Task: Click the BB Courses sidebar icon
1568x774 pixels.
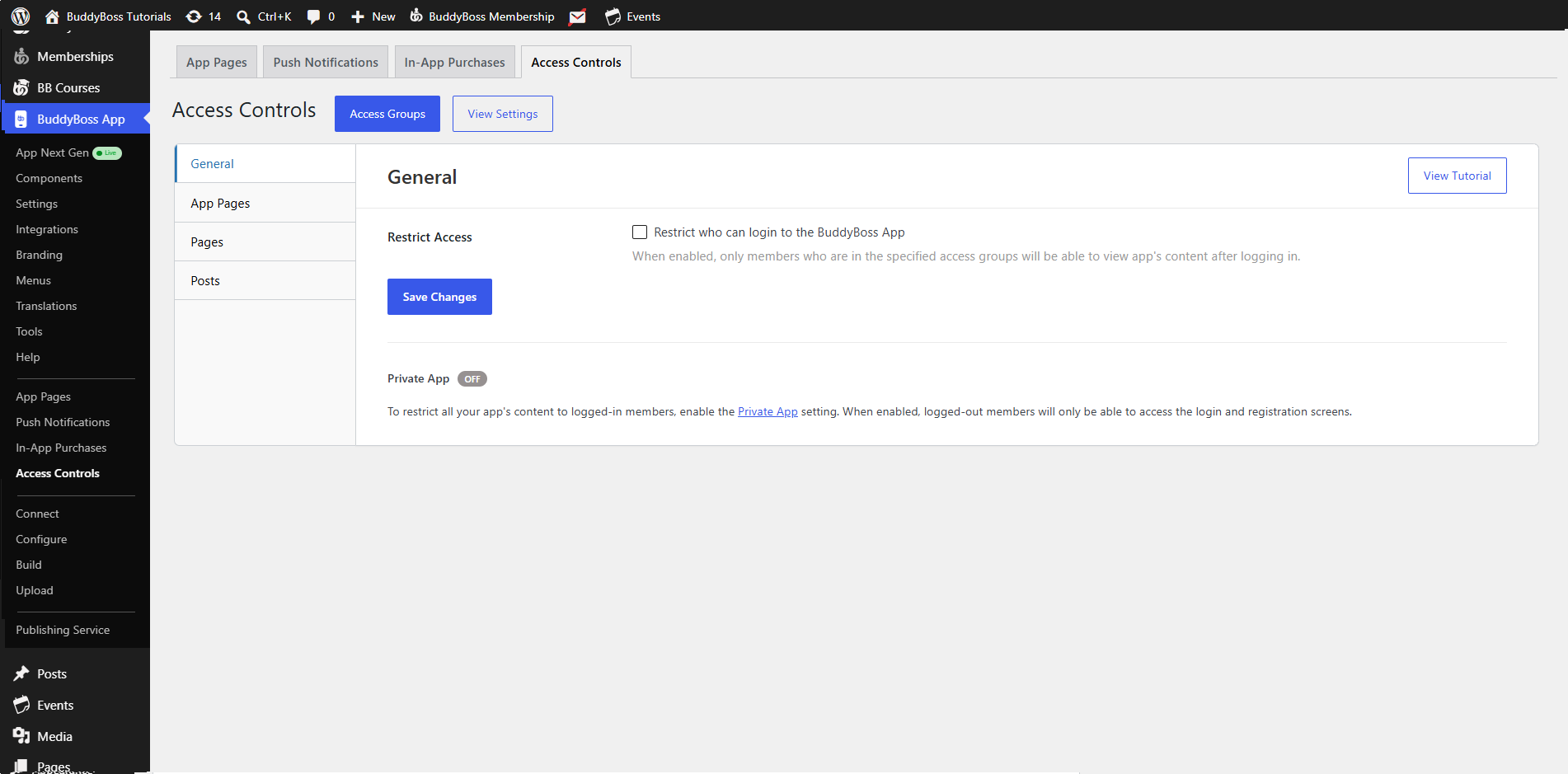Action: [21, 87]
